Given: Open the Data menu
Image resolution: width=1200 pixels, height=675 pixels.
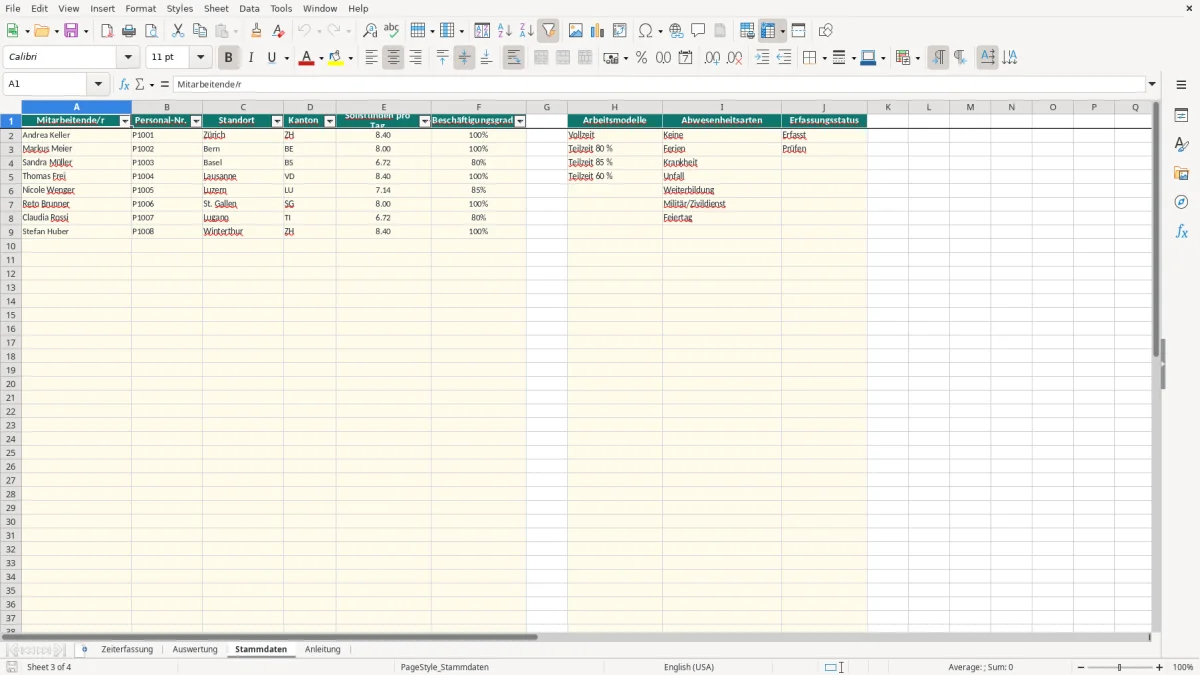Looking at the screenshot, I should pos(249,9).
